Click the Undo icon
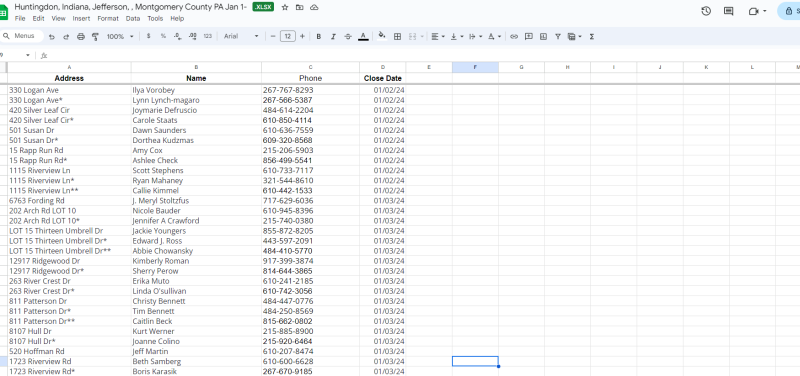The image size is (800, 376). [52, 37]
